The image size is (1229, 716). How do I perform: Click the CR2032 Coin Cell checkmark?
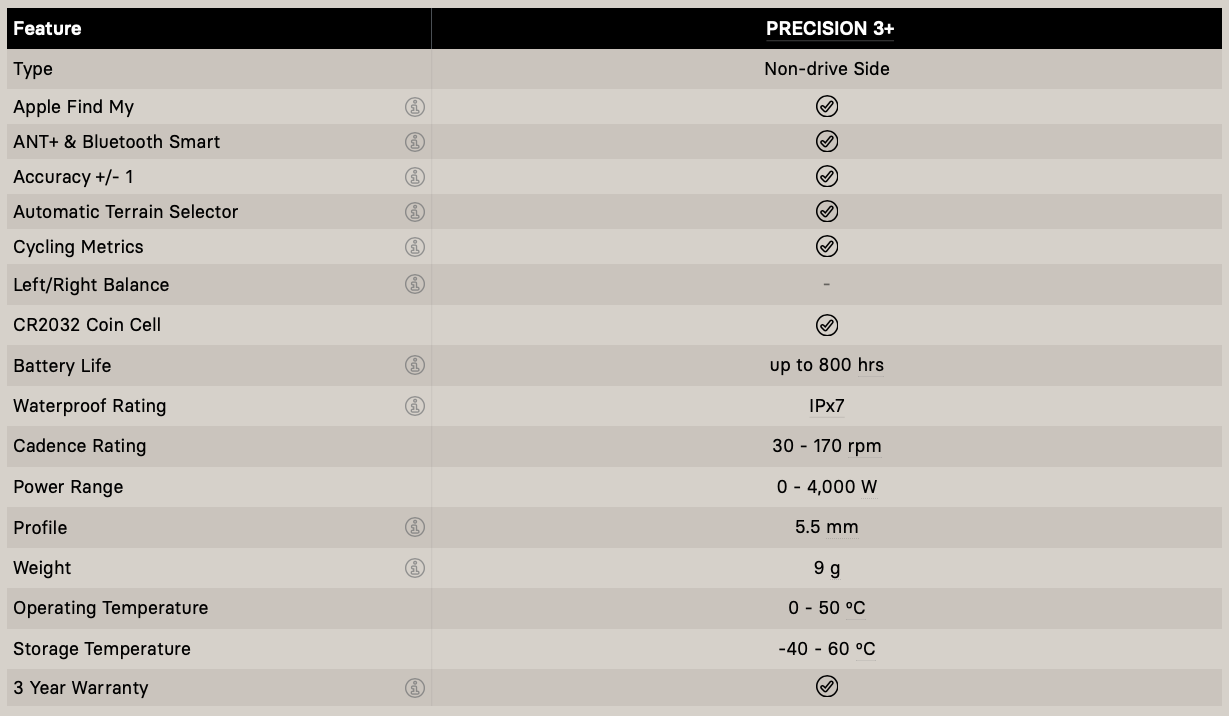click(x=827, y=325)
